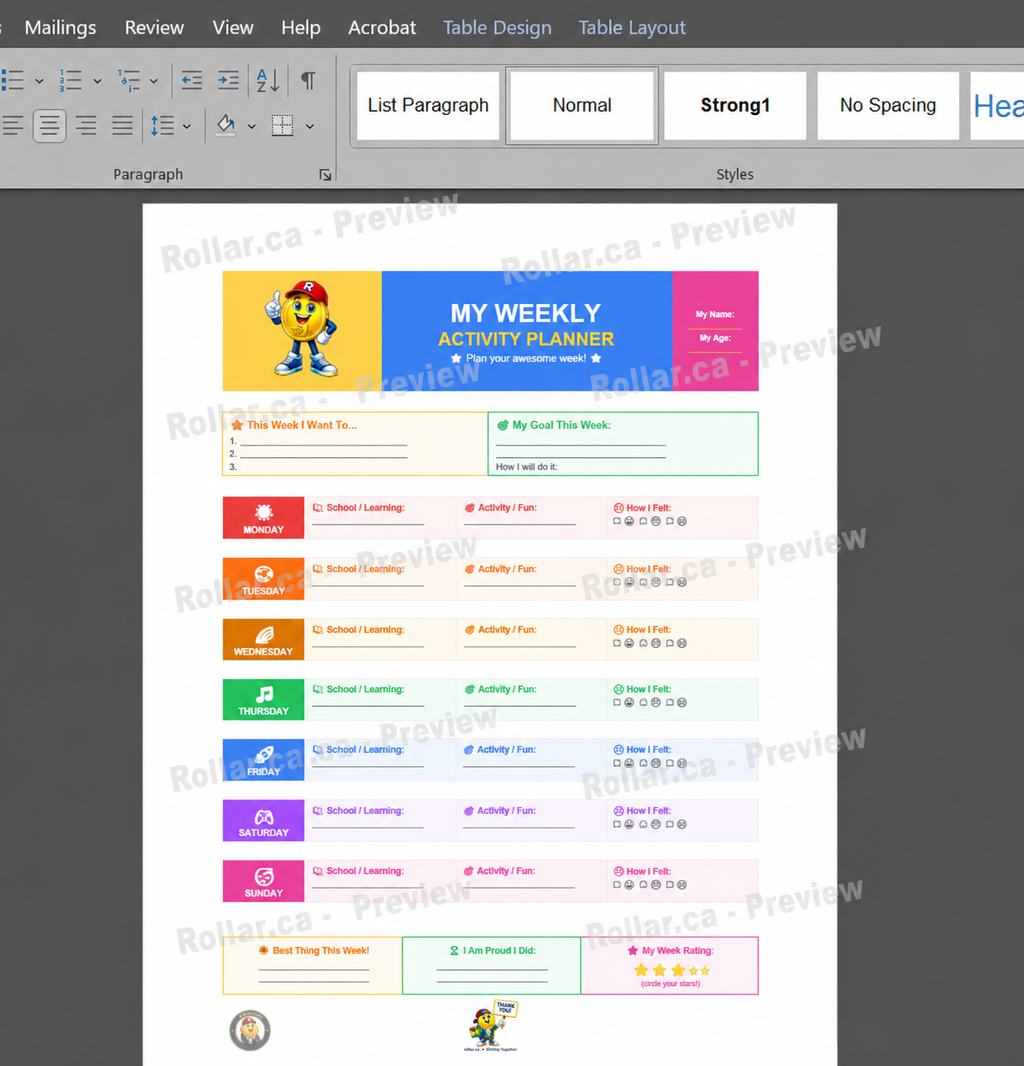Click the I Am Proud I Did heading
The image size is (1024, 1066).
(499, 950)
